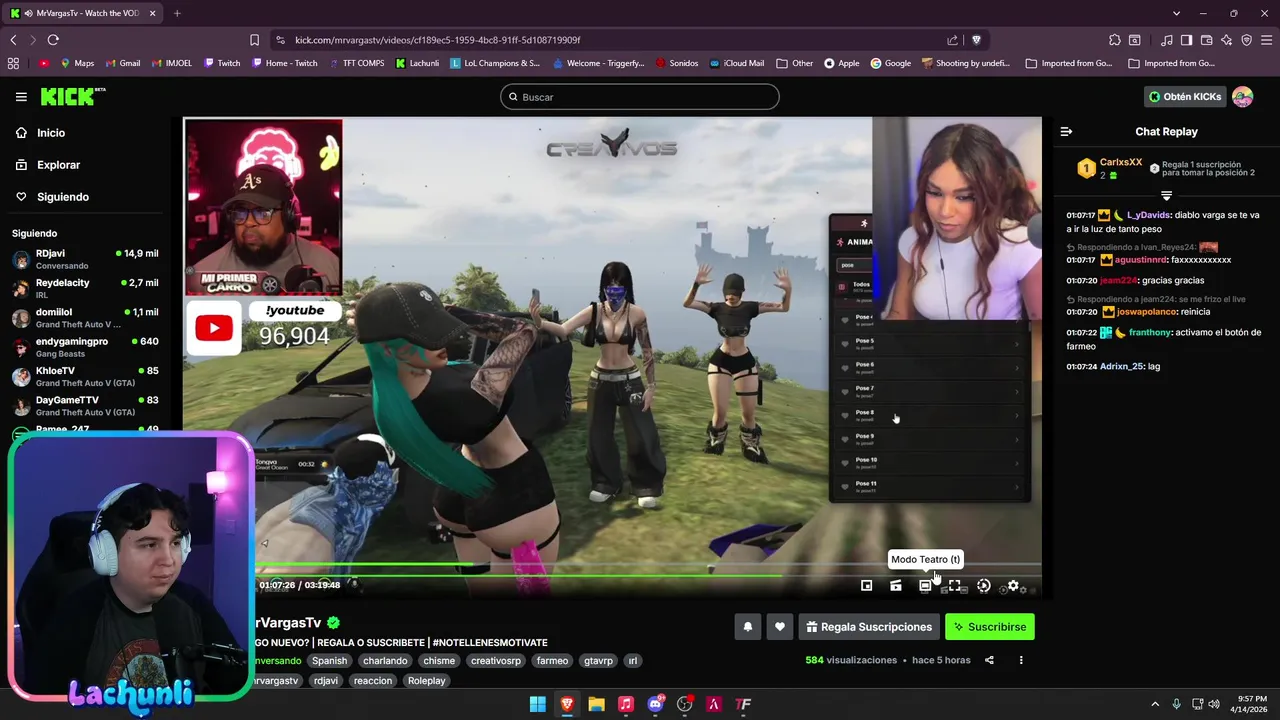Open KhloeTV channel in followed list
Viewport: 1280px width, 720px height.
point(87,376)
